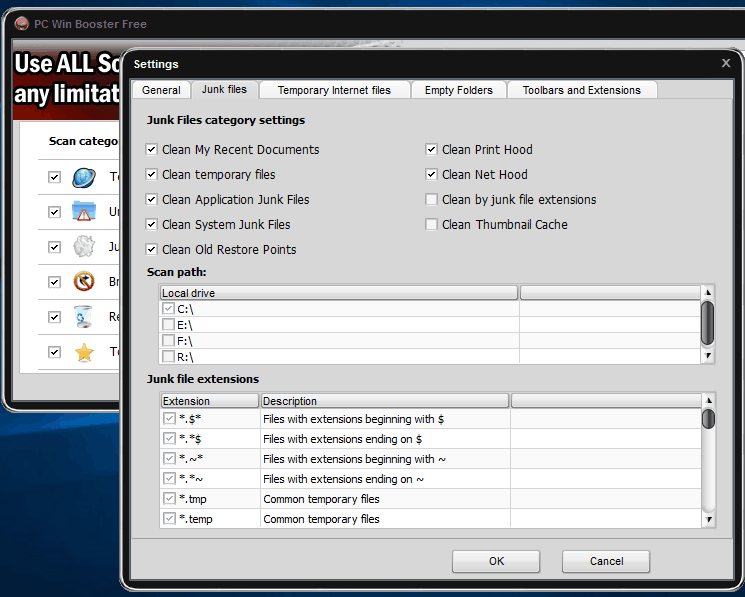Click the crumpled paper junk icon in the main window
The image size is (745, 597).
pyautogui.click(x=84, y=246)
